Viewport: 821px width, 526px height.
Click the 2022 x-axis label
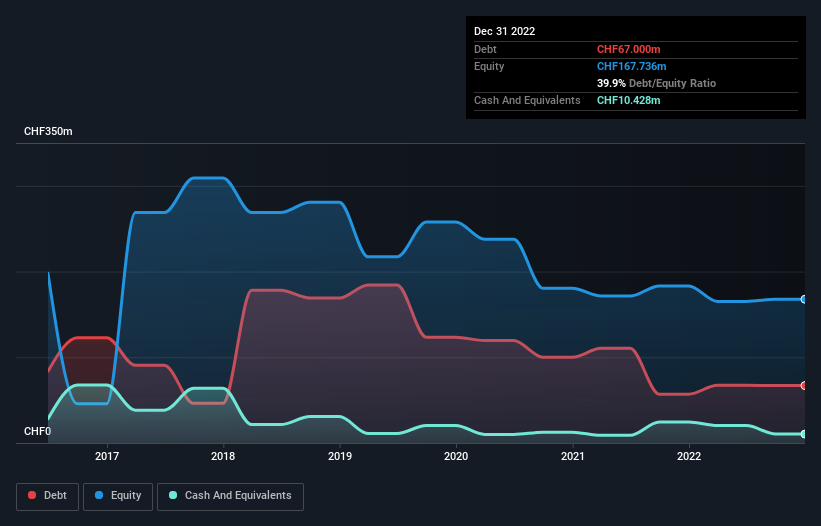pos(689,456)
